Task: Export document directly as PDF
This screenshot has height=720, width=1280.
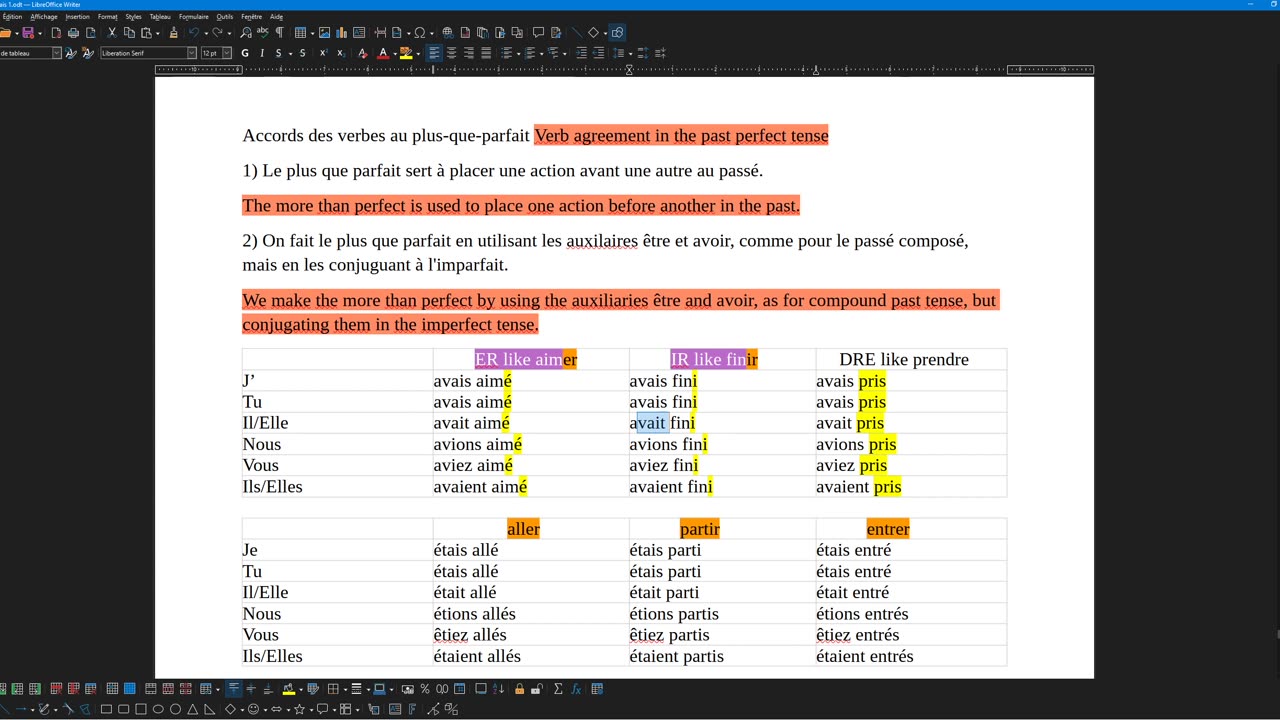Action: tap(56, 33)
